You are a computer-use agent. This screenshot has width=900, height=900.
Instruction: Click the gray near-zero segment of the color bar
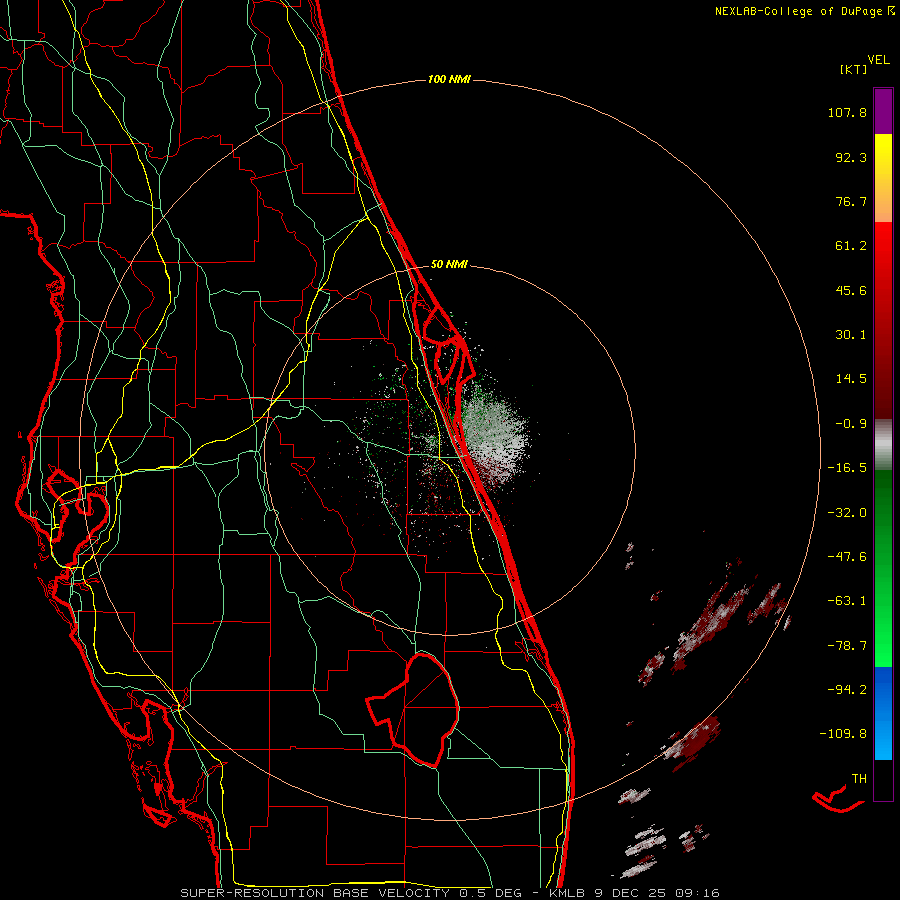pos(883,445)
